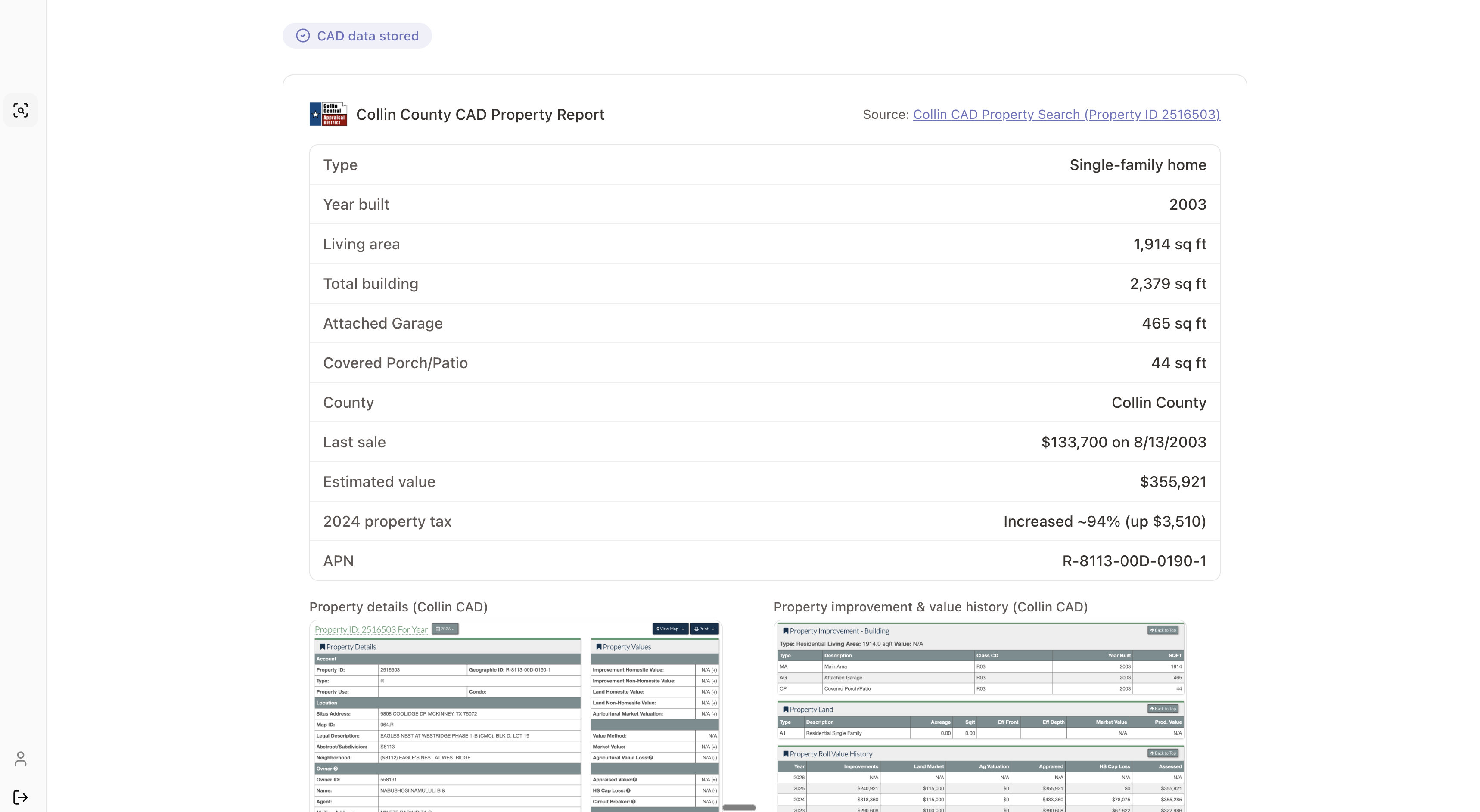Click the logout icon in sidebar

pos(21,797)
